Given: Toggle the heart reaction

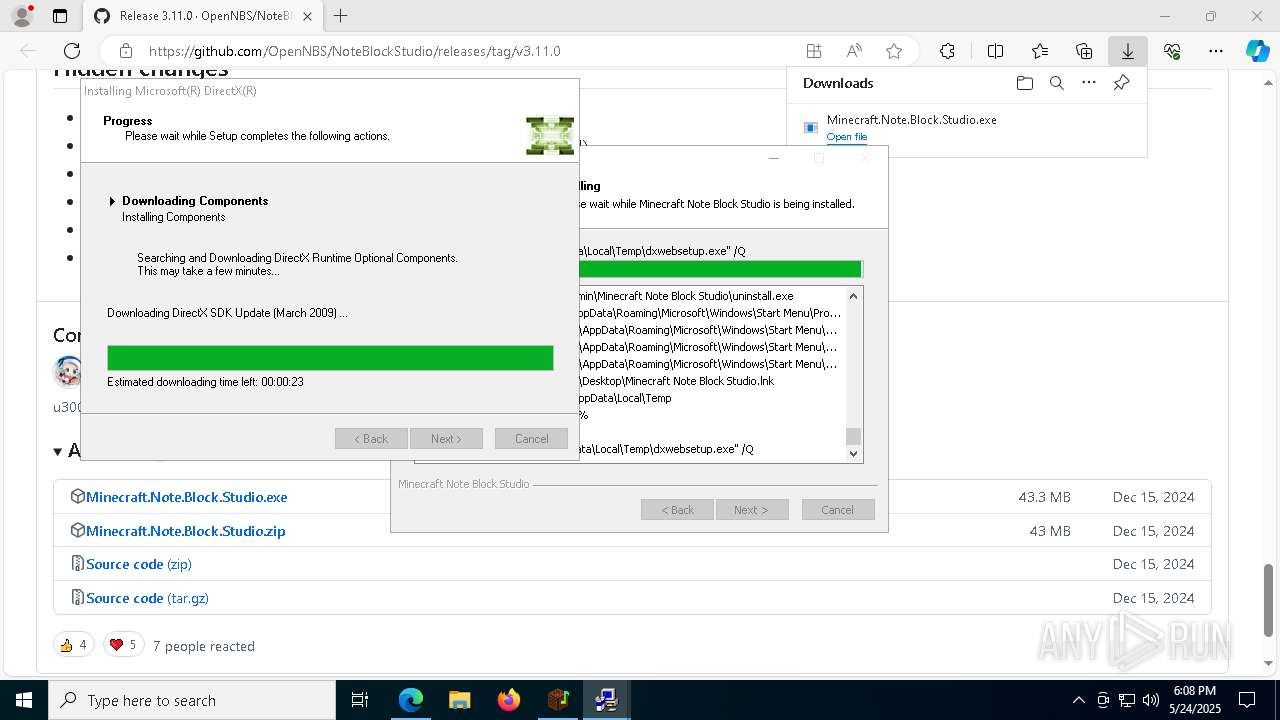Looking at the screenshot, I should (x=123, y=645).
